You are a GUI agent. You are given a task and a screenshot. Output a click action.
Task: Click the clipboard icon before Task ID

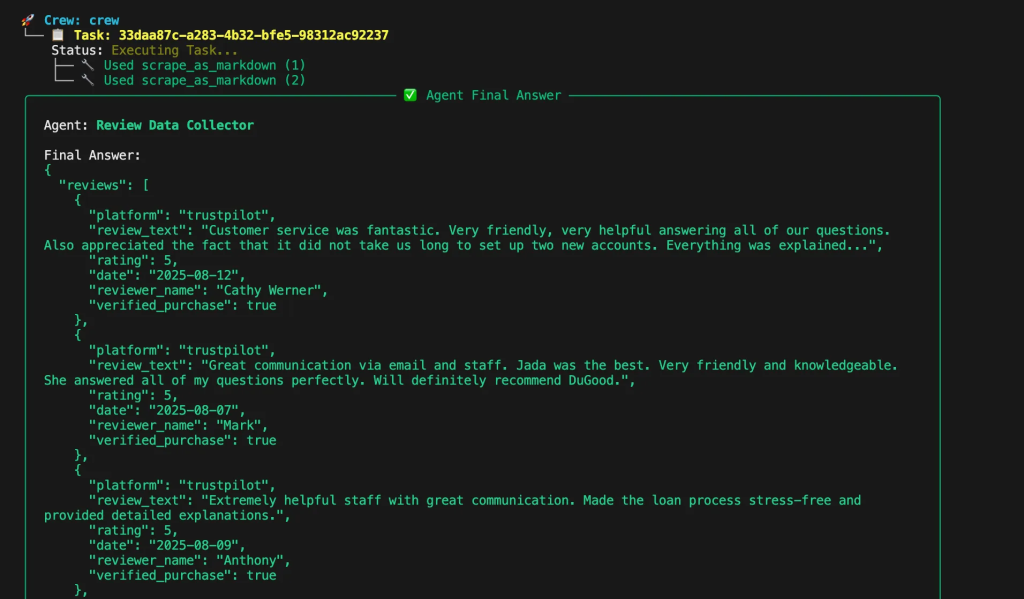(x=58, y=35)
